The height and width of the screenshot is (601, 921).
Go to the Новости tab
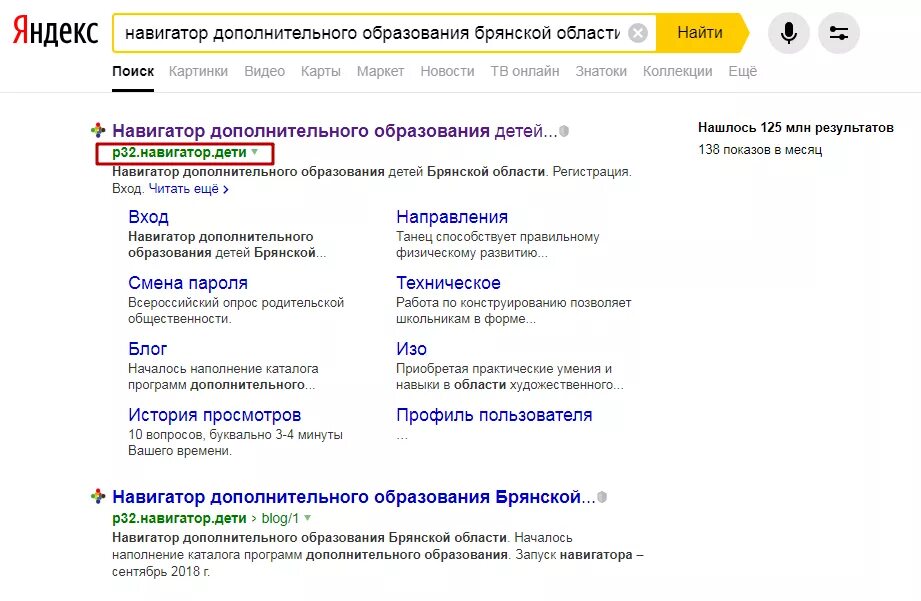point(447,71)
